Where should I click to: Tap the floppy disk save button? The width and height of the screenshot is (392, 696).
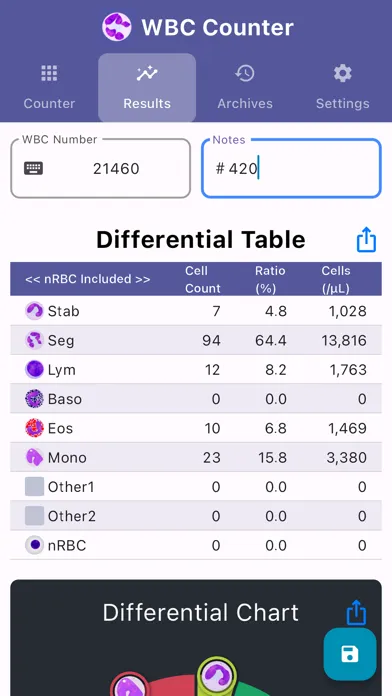350,654
